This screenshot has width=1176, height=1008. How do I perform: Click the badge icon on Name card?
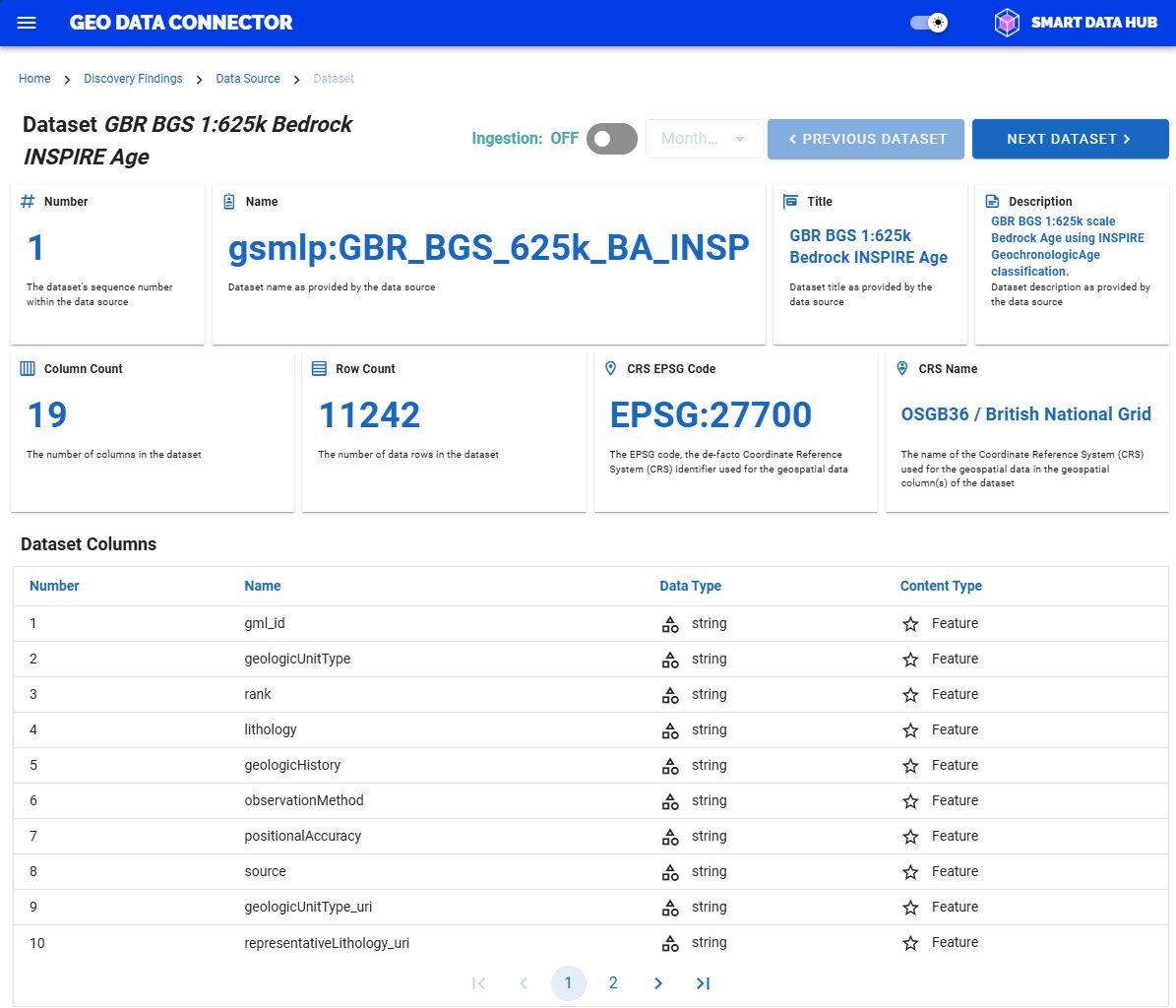point(229,201)
